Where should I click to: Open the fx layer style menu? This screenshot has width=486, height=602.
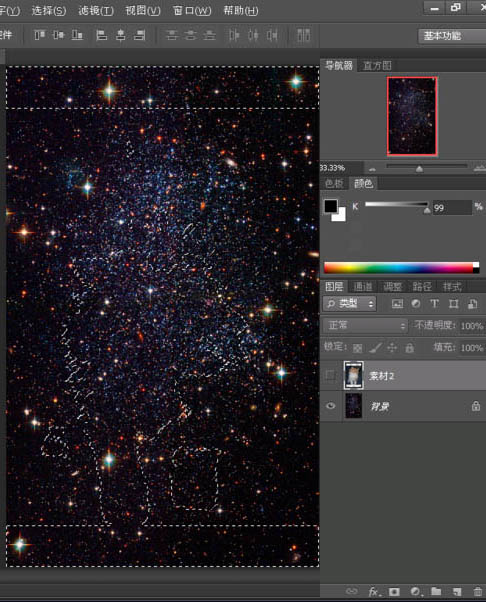(x=373, y=592)
